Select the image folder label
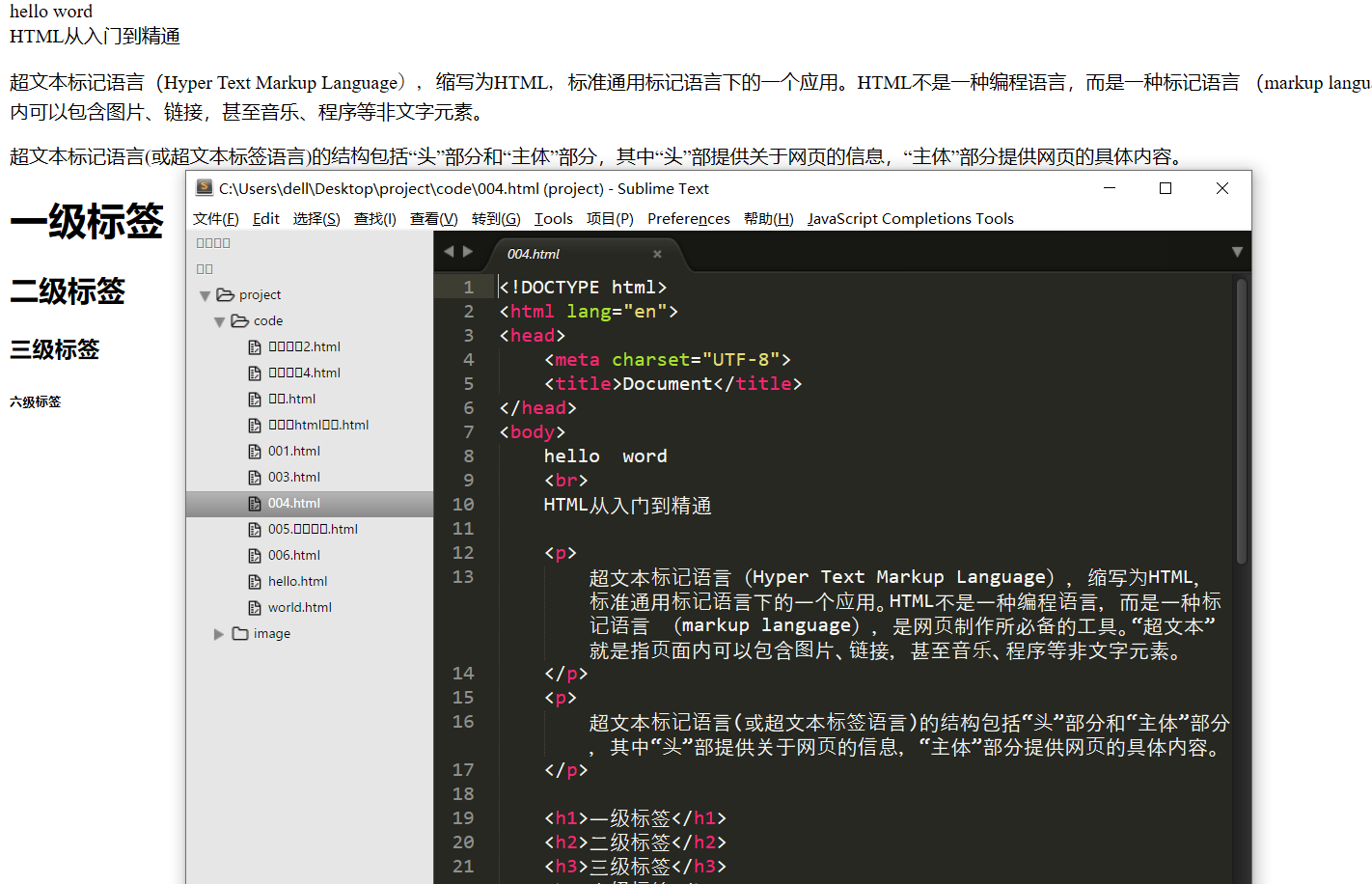1372x884 pixels. (271, 633)
